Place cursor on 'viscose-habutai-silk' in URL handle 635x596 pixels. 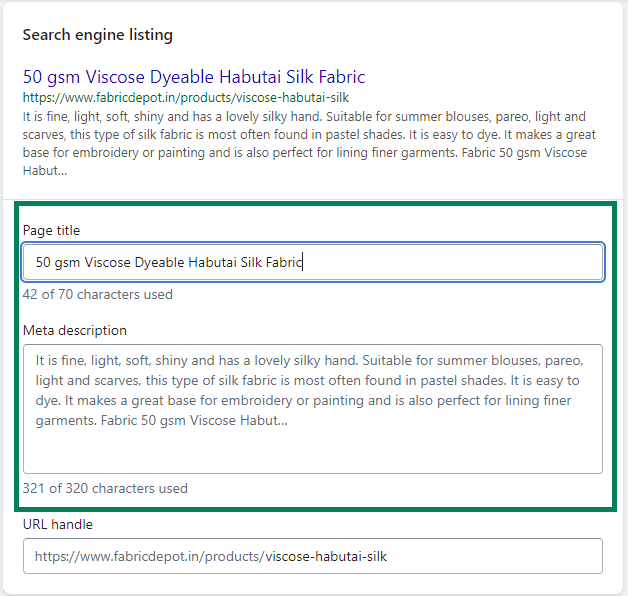point(326,556)
